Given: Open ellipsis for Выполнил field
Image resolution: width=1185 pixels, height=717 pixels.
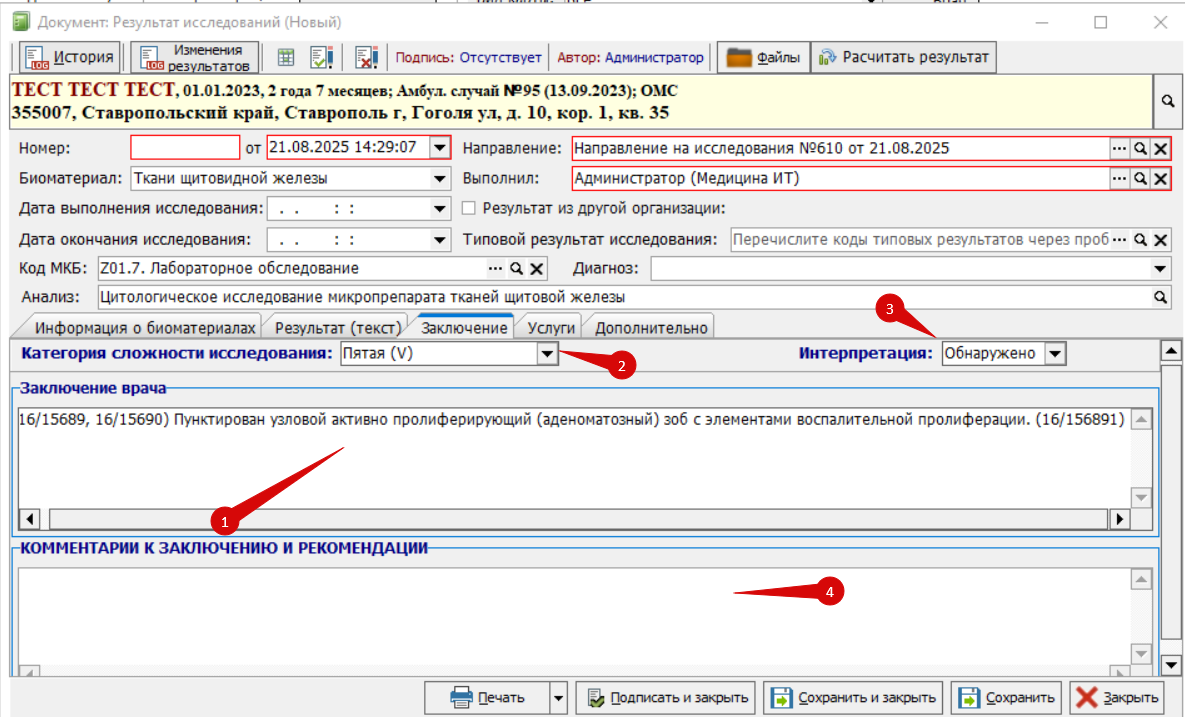Looking at the screenshot, I should pos(1119,179).
